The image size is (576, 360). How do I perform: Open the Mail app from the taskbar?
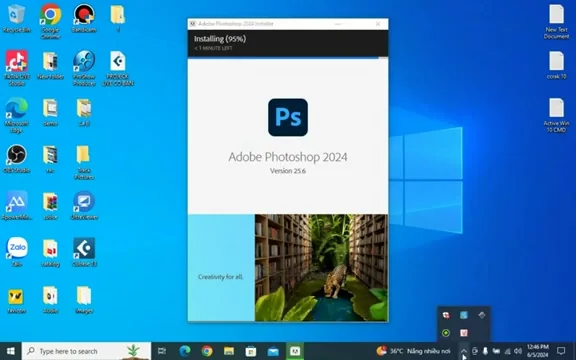(x=273, y=351)
